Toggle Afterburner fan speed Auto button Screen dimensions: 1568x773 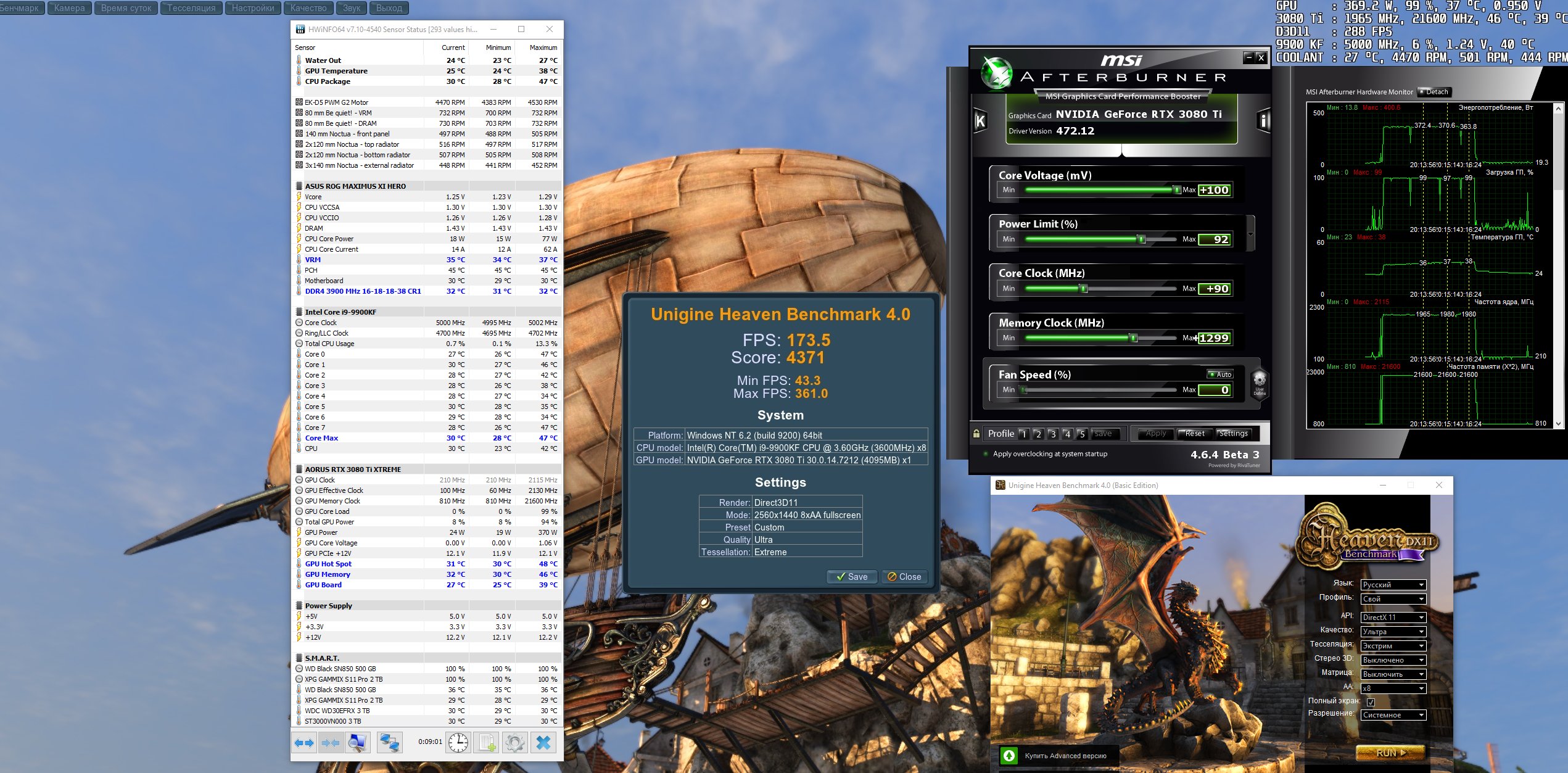click(1220, 374)
